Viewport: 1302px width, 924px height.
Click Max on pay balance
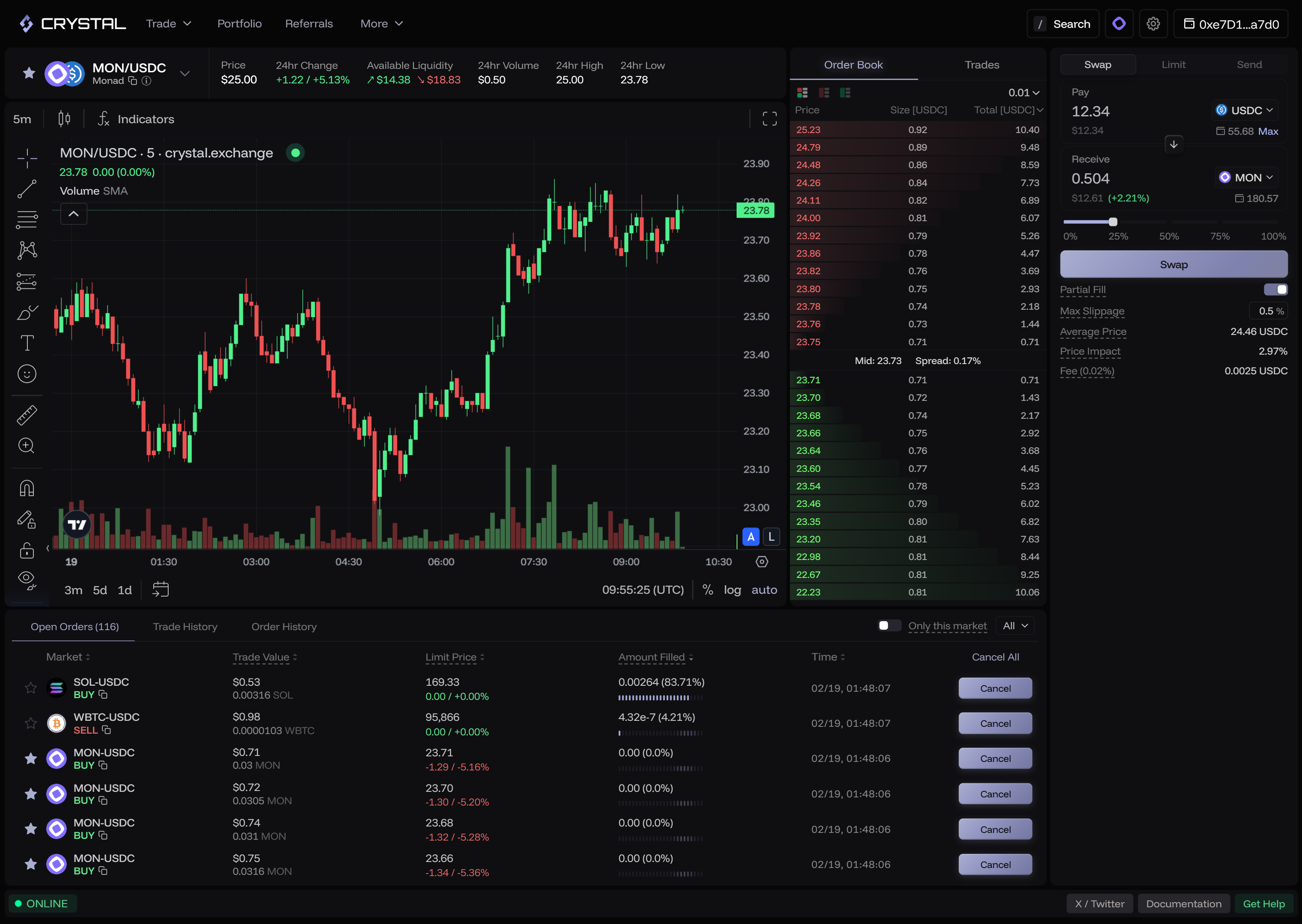pyautogui.click(x=1268, y=131)
